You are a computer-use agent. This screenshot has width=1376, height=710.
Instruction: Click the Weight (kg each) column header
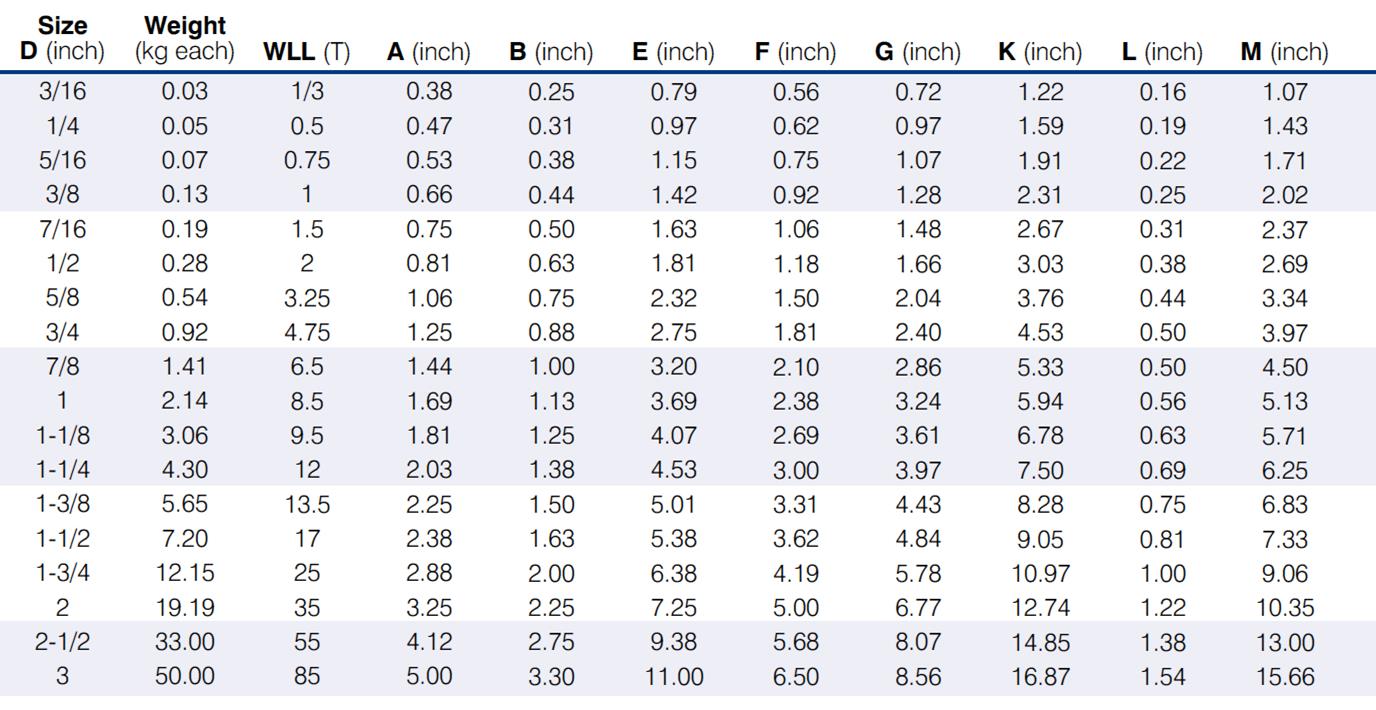coord(185,38)
